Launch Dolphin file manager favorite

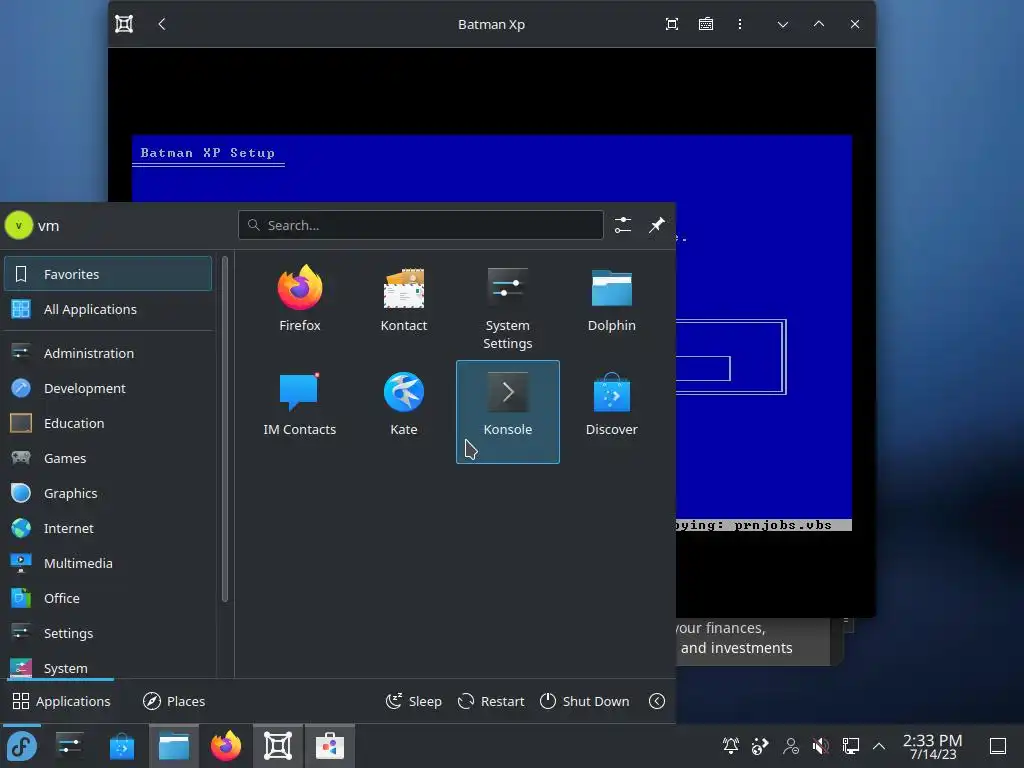pos(611,298)
